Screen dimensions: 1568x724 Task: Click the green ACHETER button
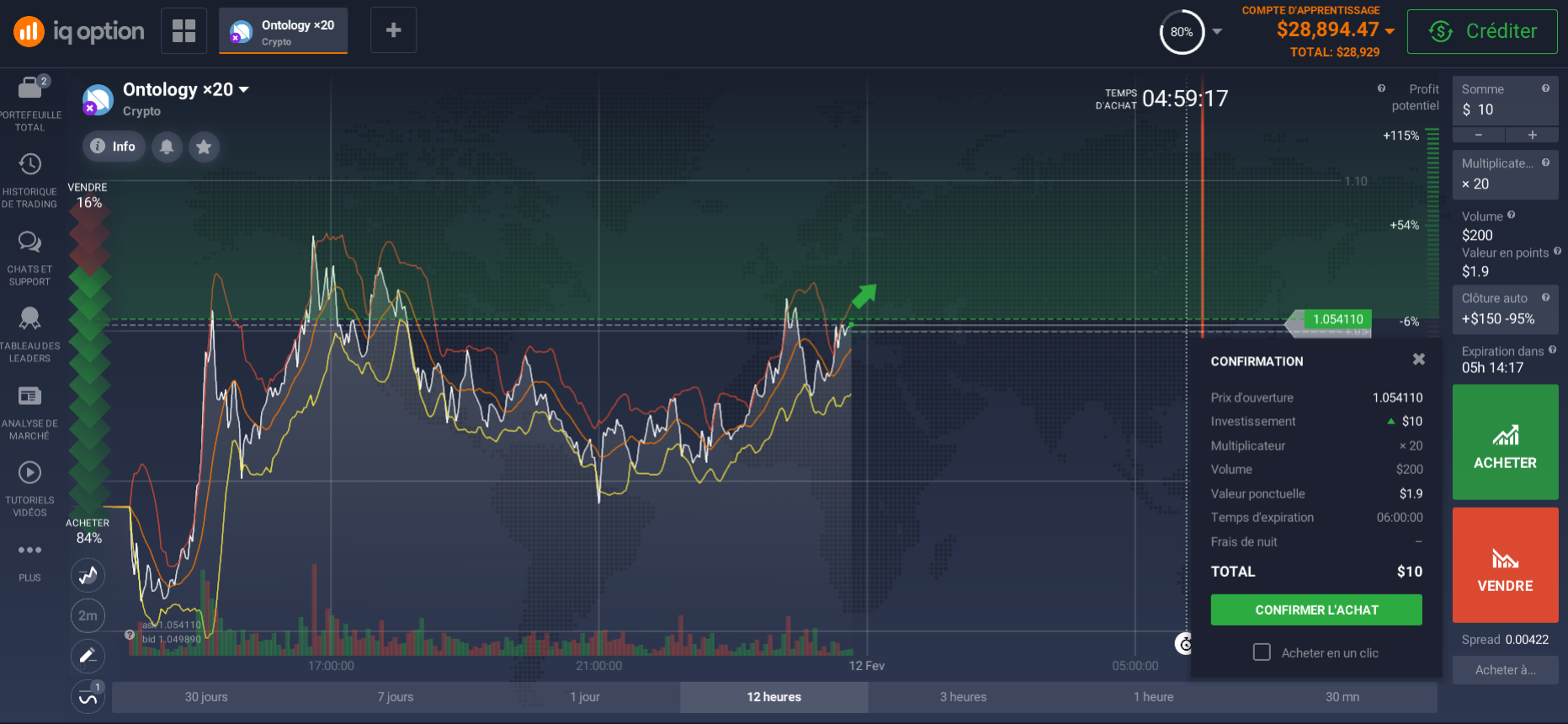click(x=1505, y=442)
